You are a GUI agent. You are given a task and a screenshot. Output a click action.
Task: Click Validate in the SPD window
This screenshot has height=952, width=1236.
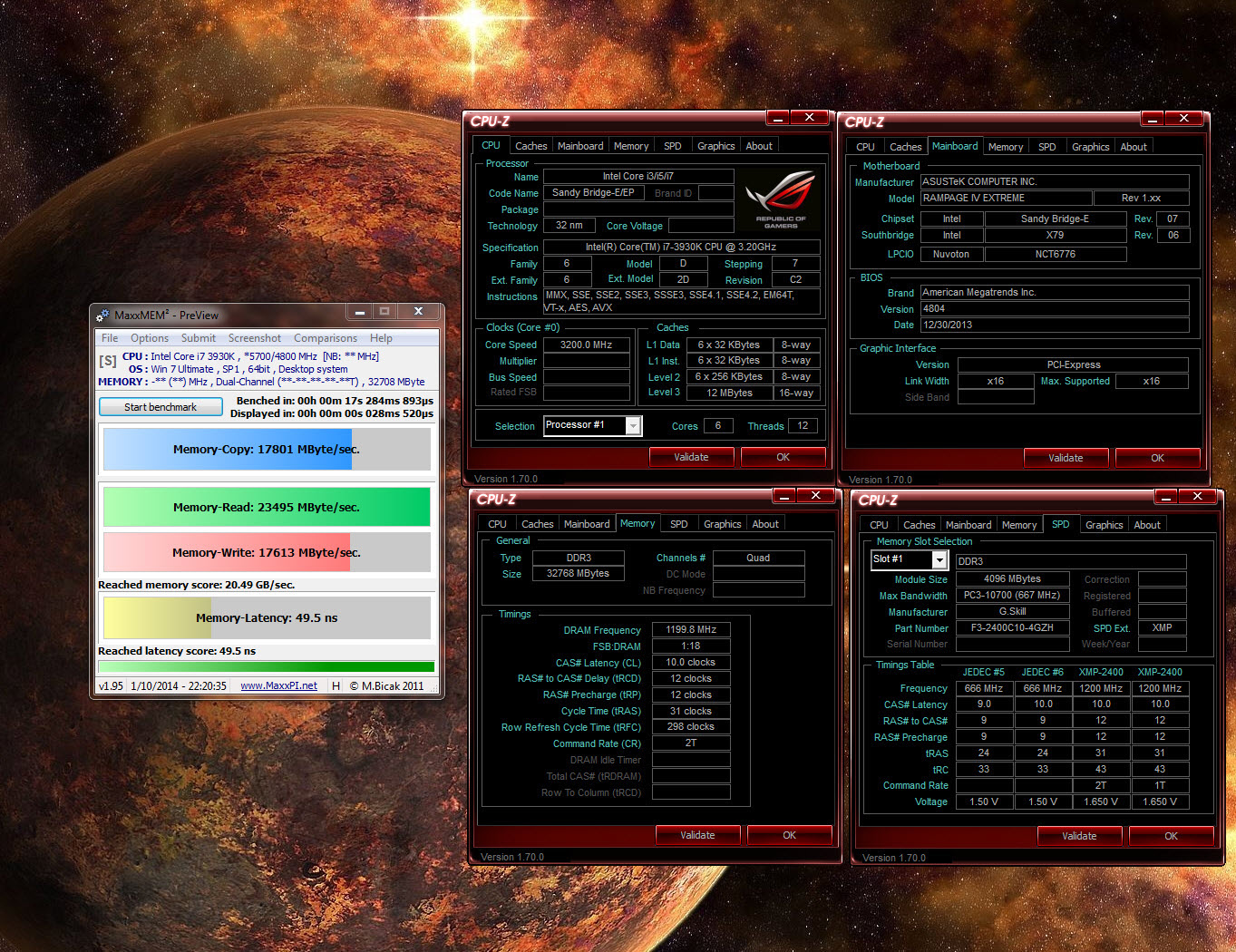[x=1079, y=836]
